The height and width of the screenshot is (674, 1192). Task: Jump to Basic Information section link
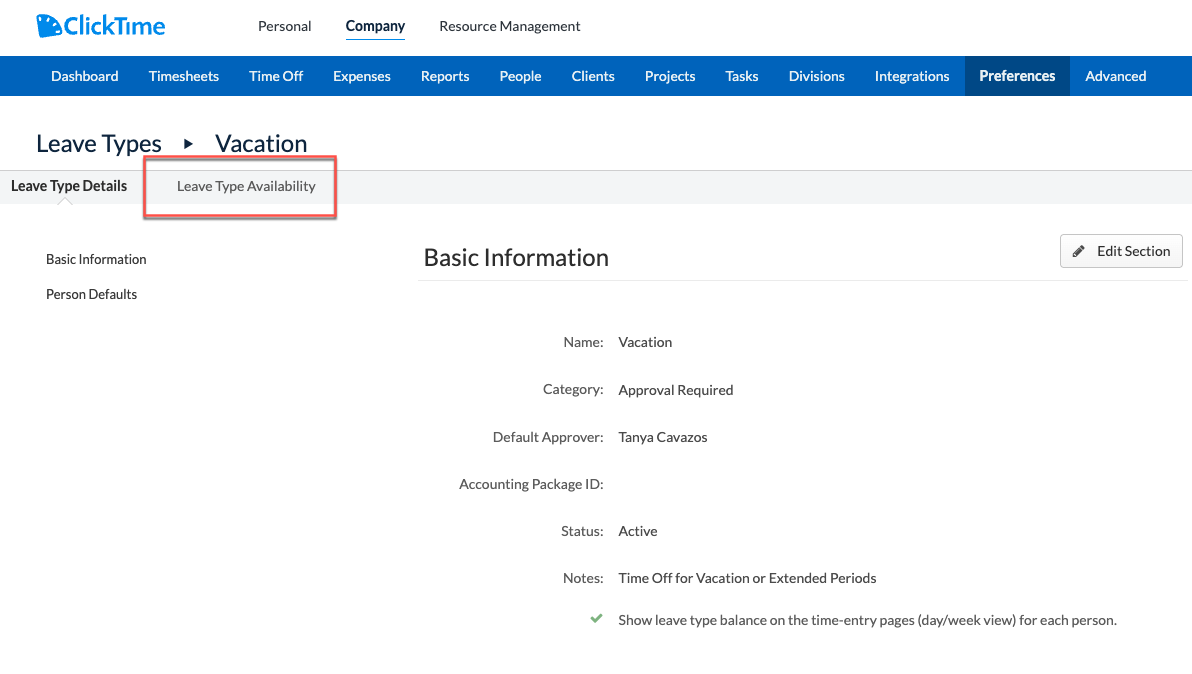96,259
